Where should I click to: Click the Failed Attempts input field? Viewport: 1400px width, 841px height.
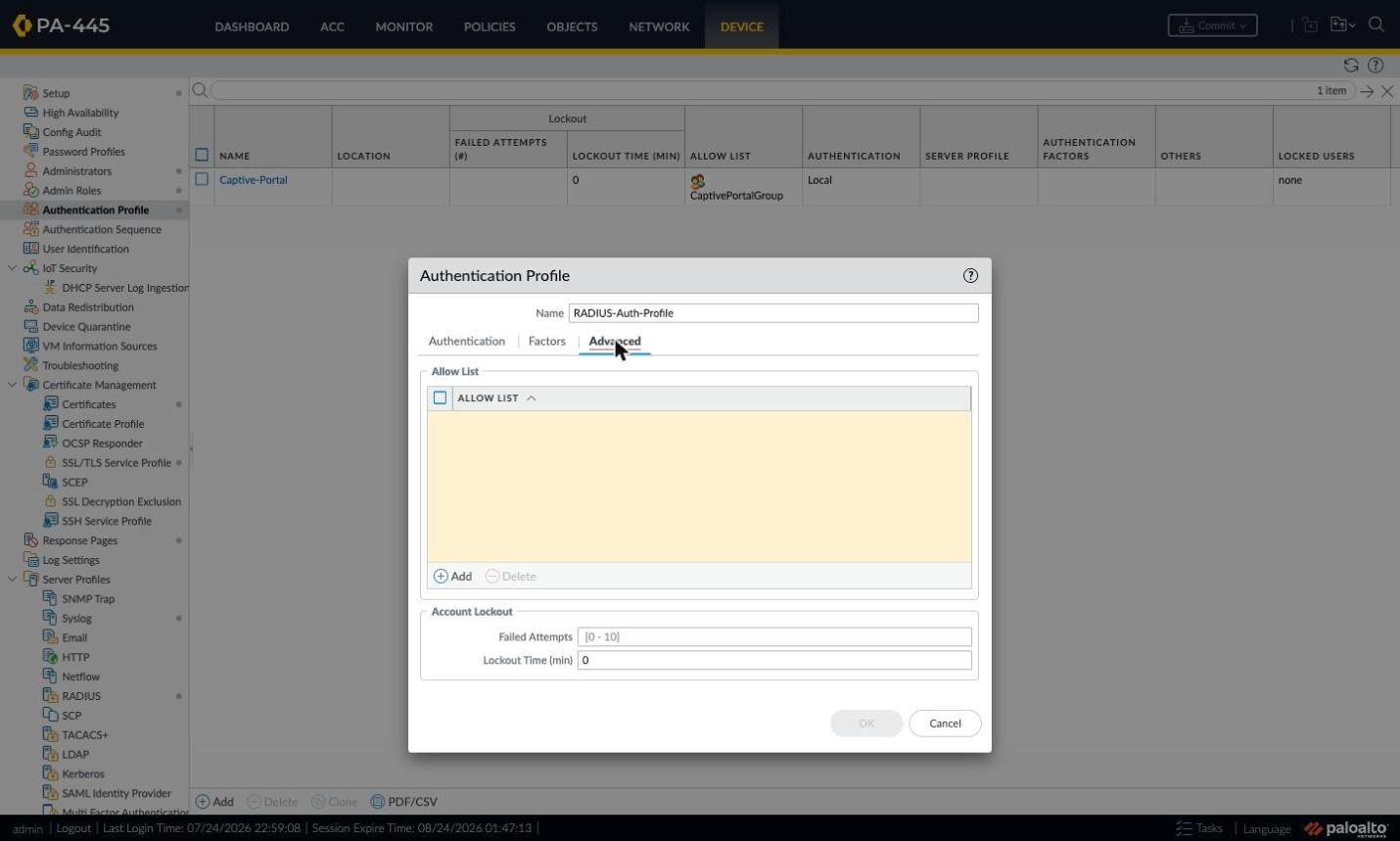(x=774, y=636)
